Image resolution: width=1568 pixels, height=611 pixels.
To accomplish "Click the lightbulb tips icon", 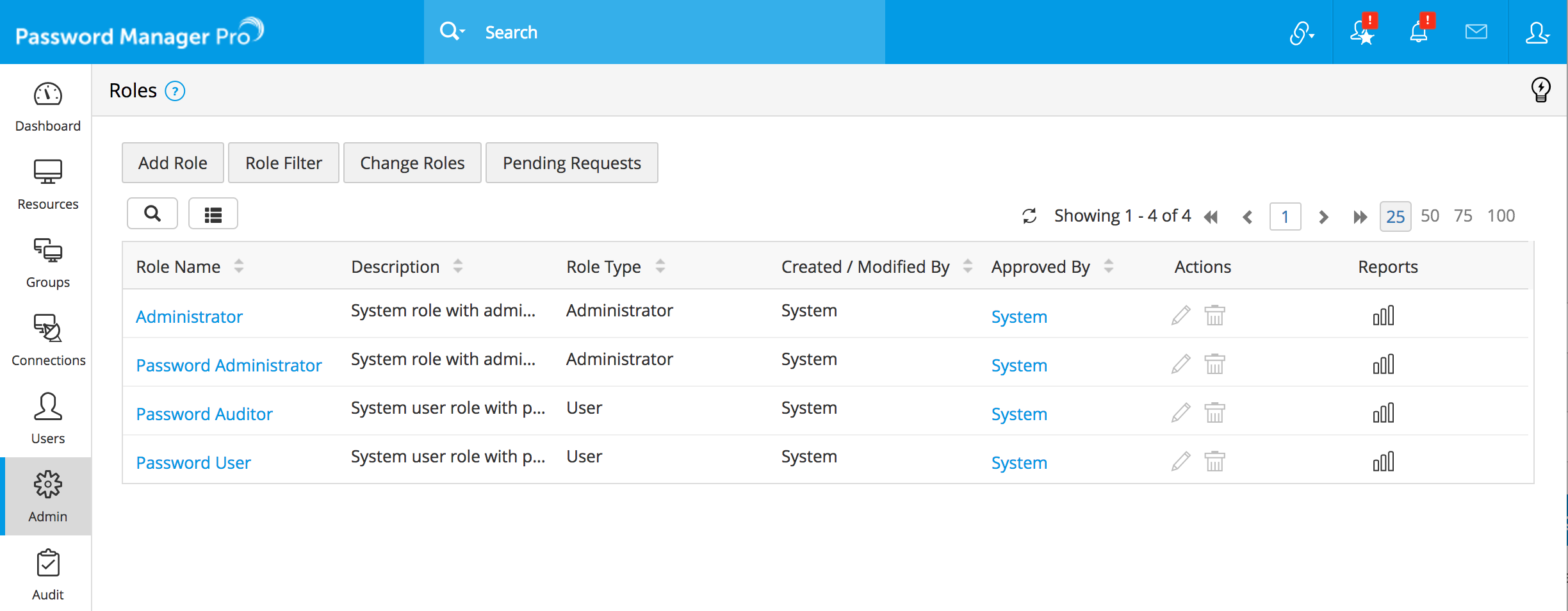I will tap(1540, 90).
